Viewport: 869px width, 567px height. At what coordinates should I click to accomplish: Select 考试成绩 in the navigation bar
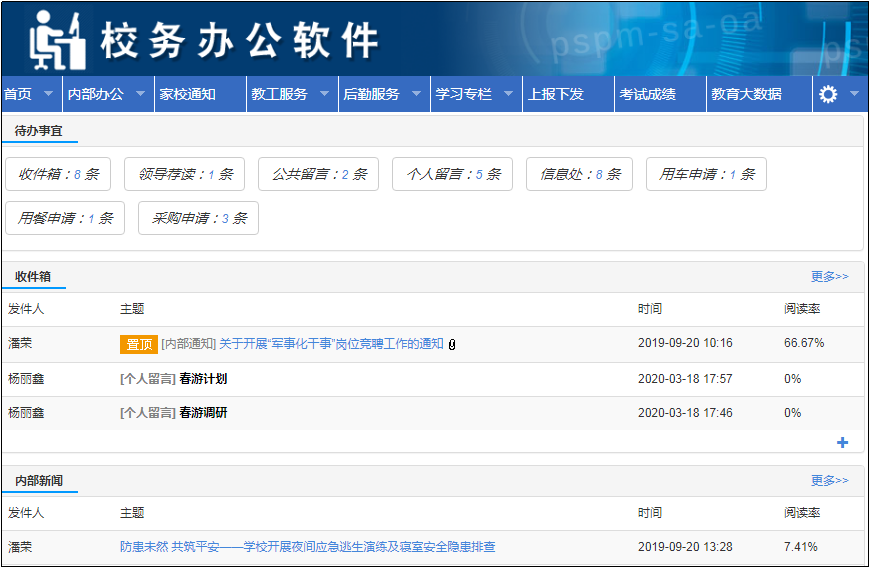point(648,94)
